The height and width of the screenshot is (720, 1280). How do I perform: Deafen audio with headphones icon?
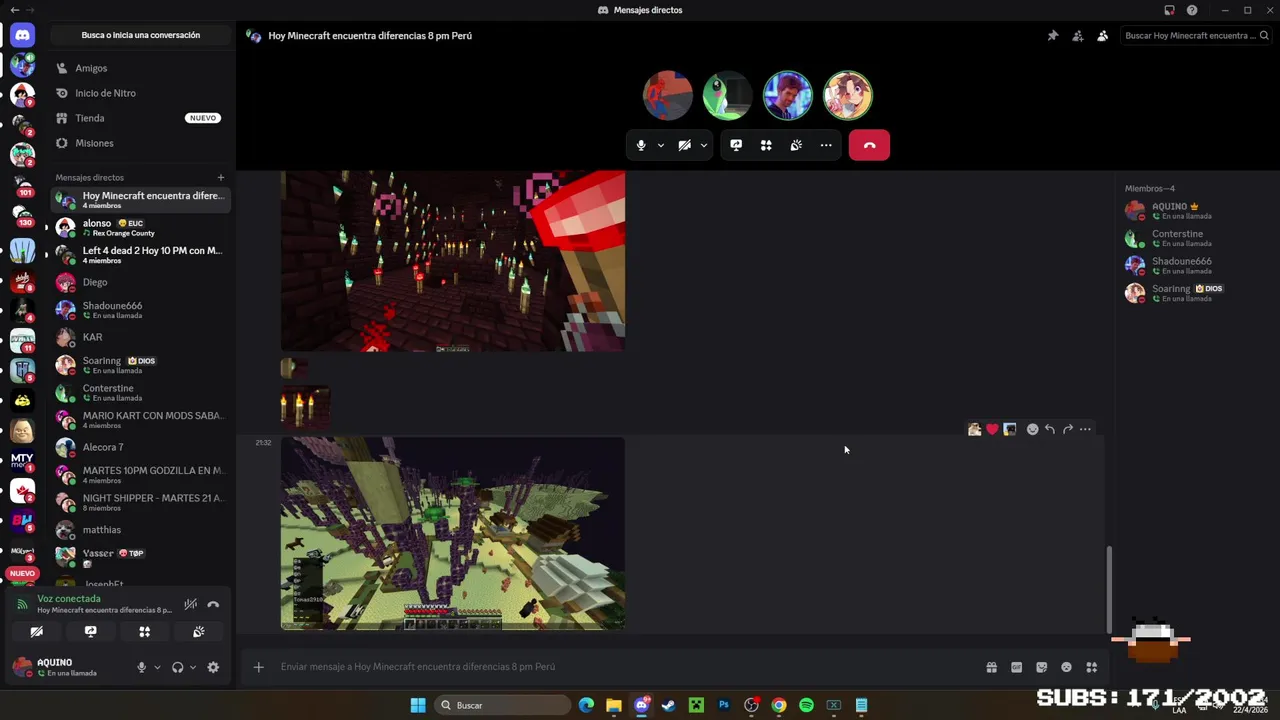coord(177,667)
